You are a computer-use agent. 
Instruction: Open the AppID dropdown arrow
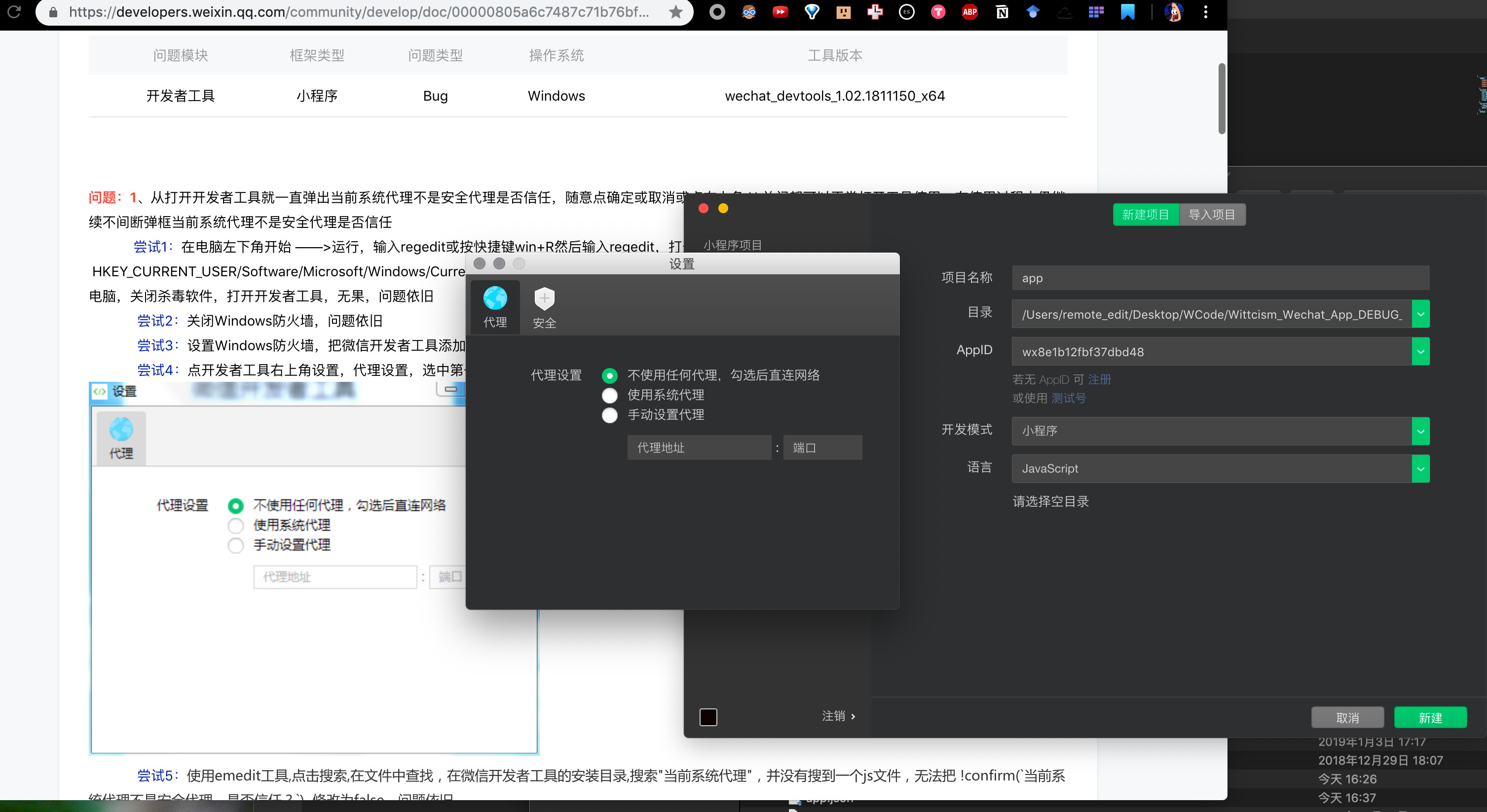[1420, 351]
